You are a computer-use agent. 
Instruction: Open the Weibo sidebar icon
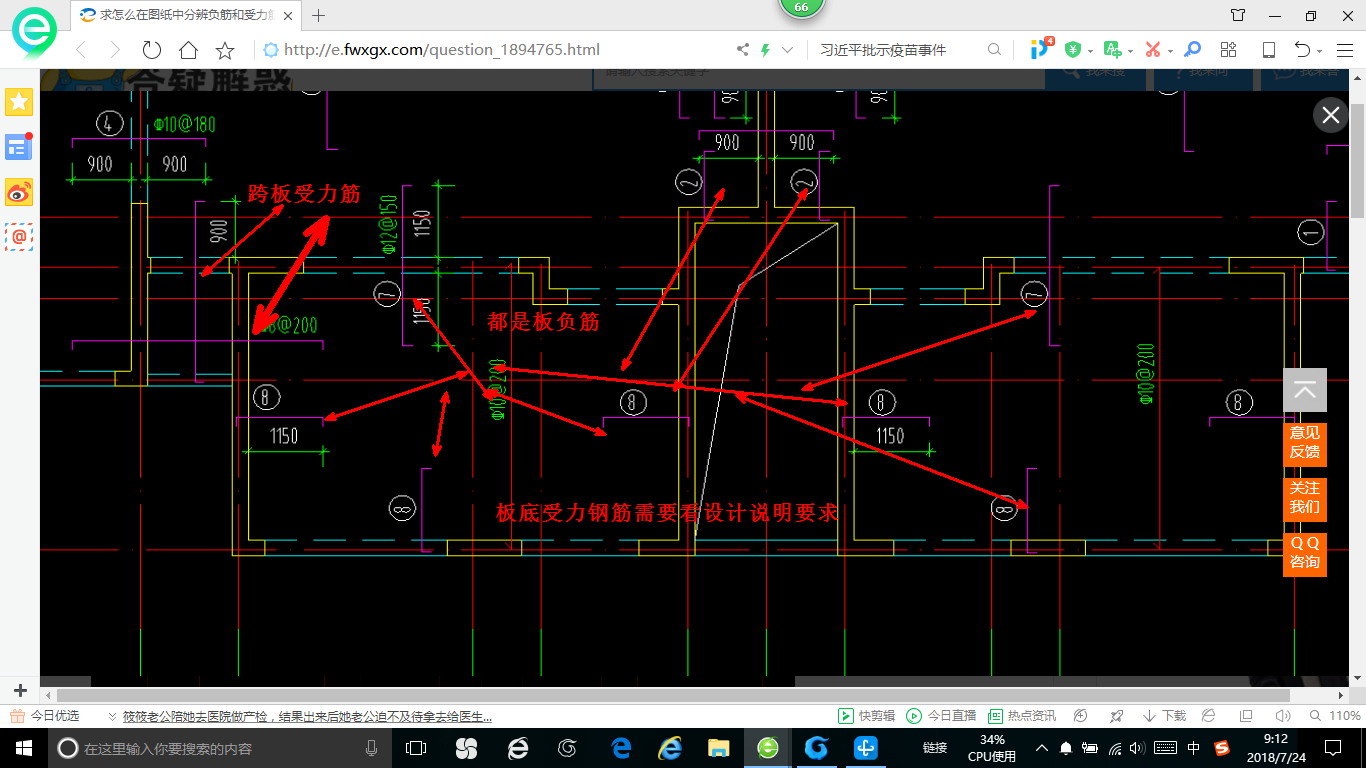19,192
